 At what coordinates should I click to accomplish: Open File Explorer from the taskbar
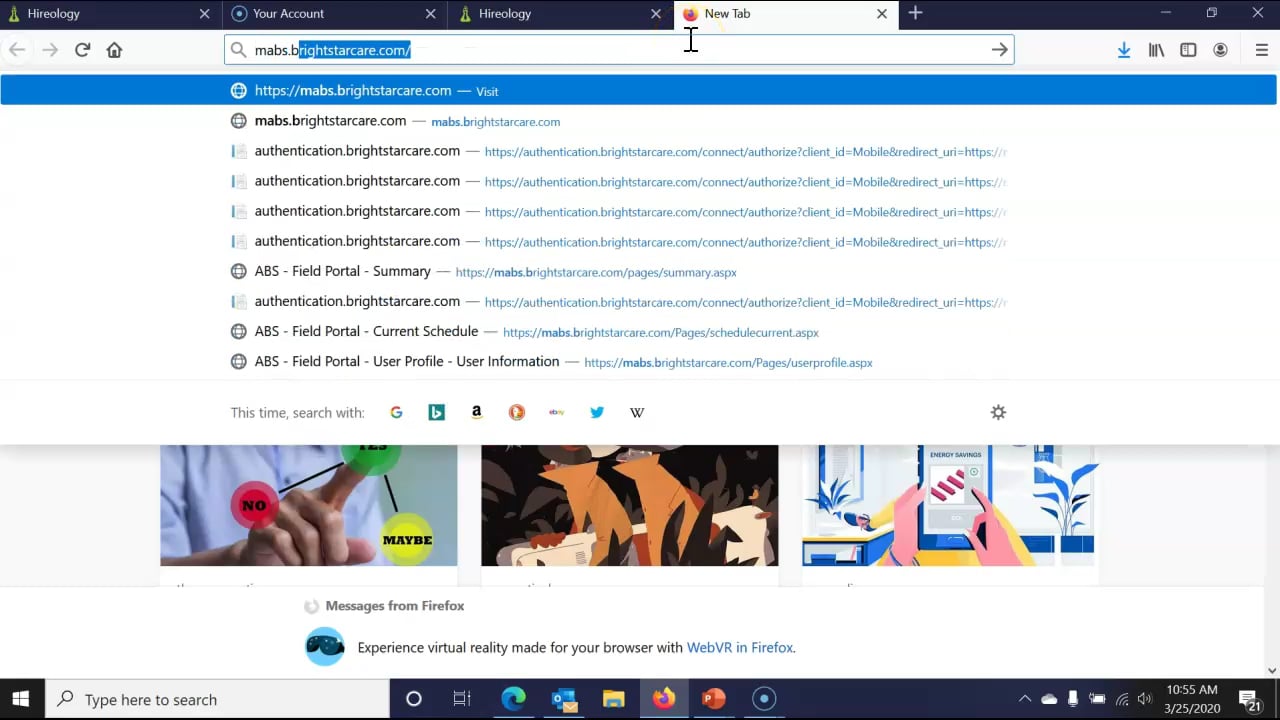614,699
